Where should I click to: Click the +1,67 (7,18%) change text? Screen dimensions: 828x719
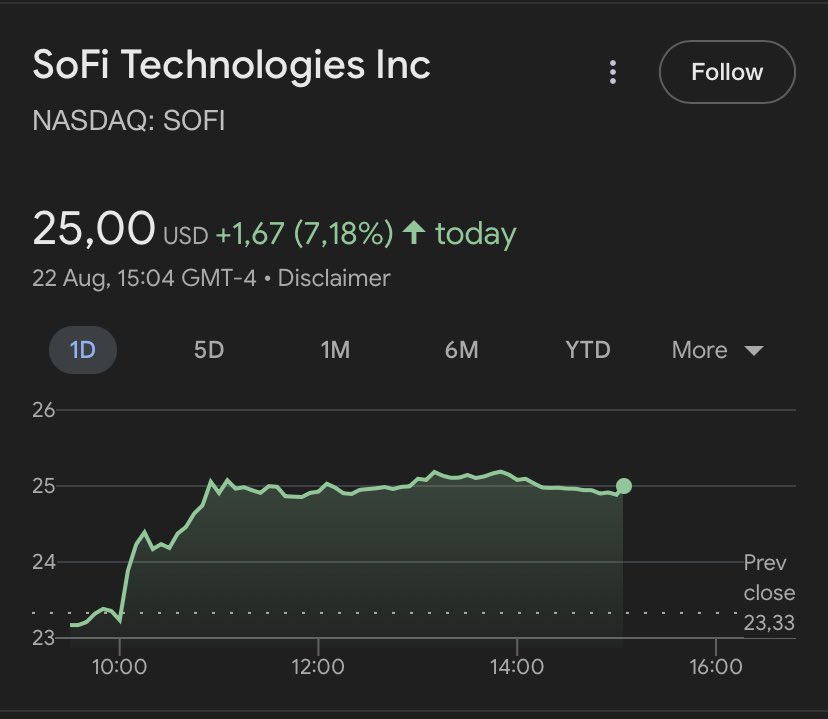[305, 234]
